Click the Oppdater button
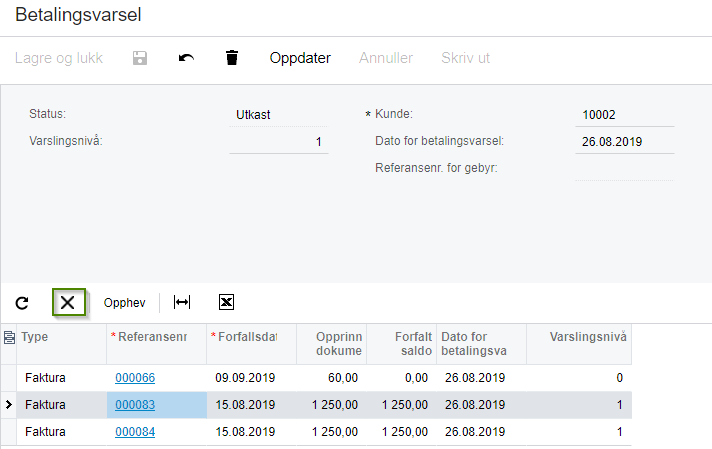Screen dimensions: 712x449 [x=300, y=58]
